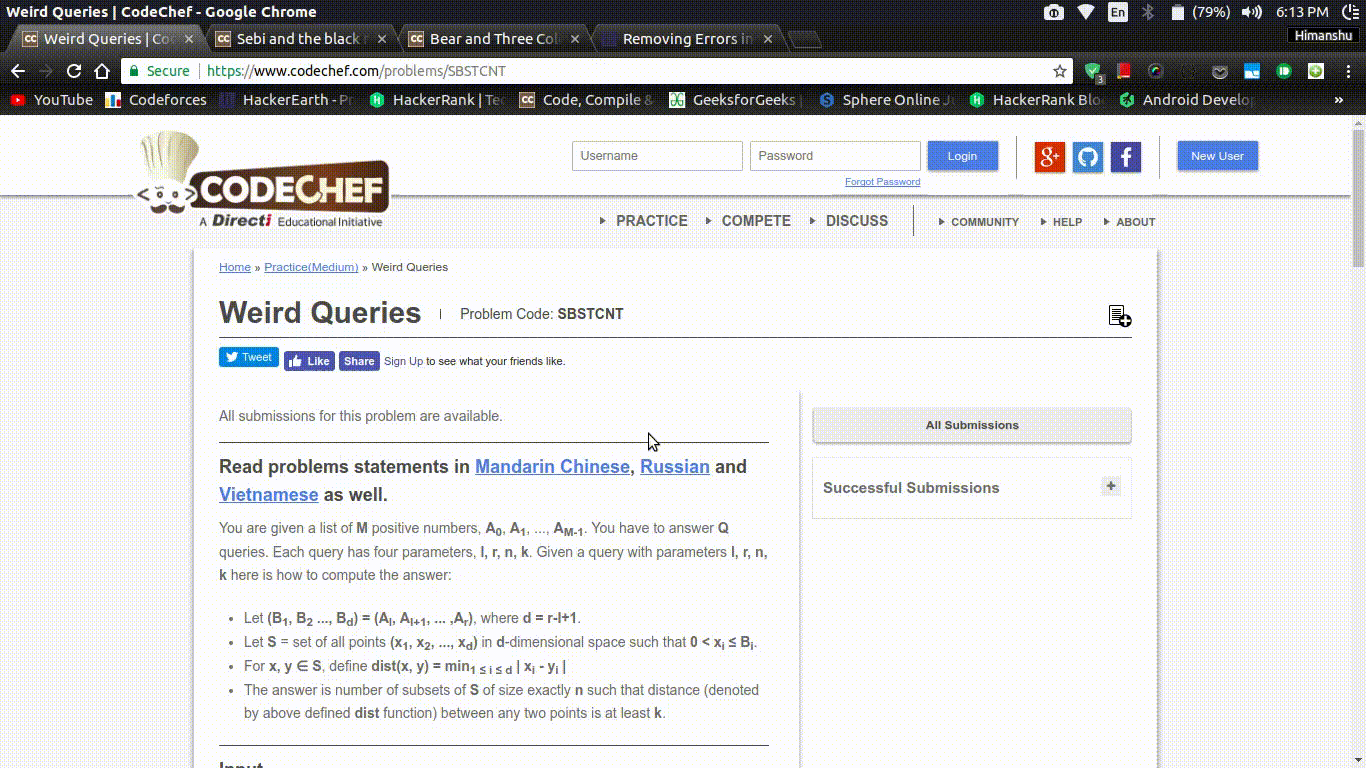This screenshot has width=1366, height=768.
Task: Open the green plus extension icon
Action: coord(1316,71)
